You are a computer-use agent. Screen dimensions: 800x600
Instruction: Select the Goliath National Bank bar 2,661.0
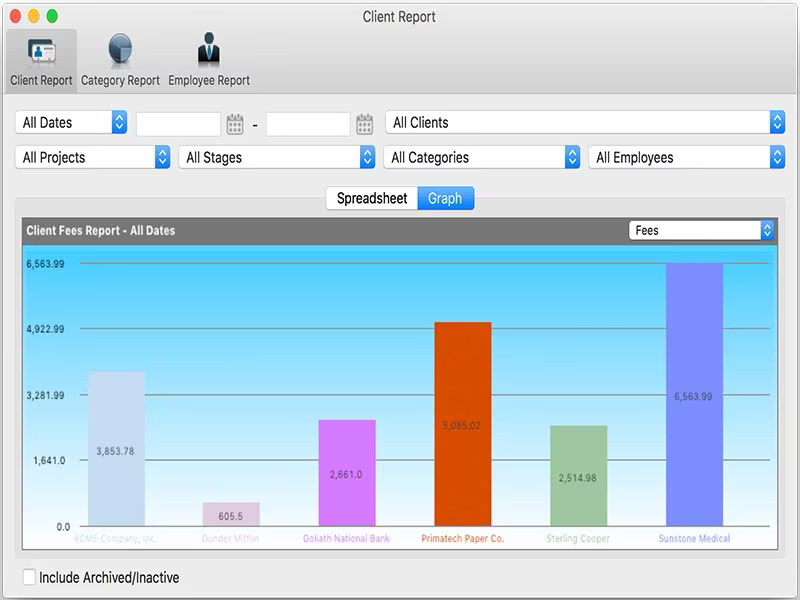pyautogui.click(x=347, y=473)
